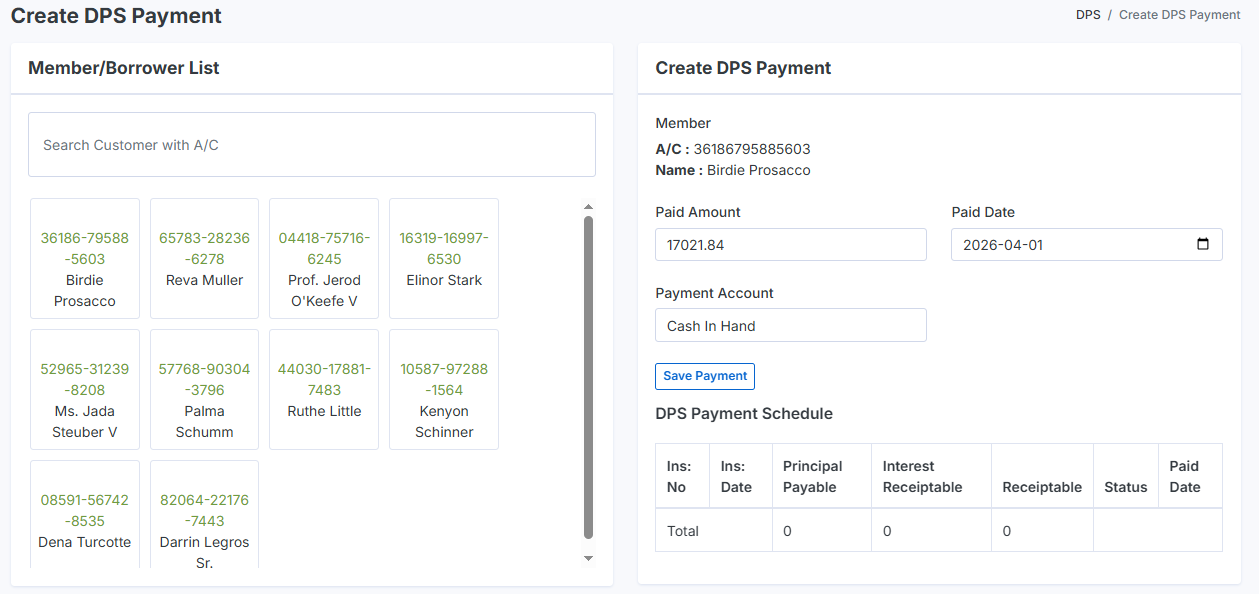
Task: Select Ms. Jada Steuber V card
Action: pyautogui.click(x=85, y=390)
